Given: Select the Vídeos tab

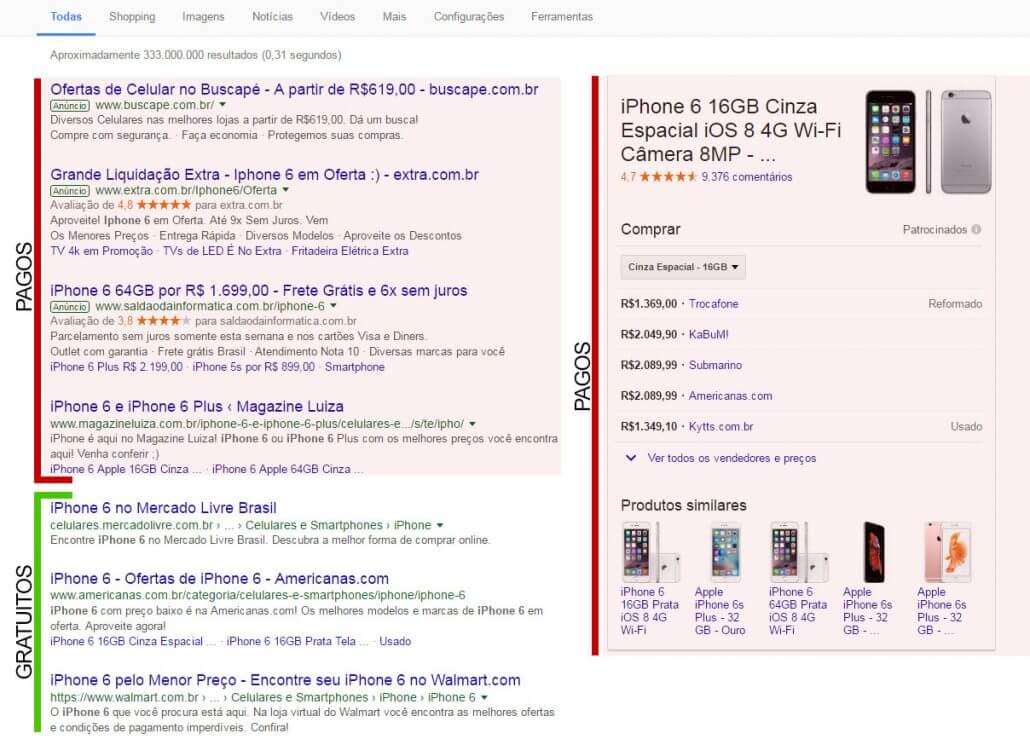Looking at the screenshot, I should point(337,16).
